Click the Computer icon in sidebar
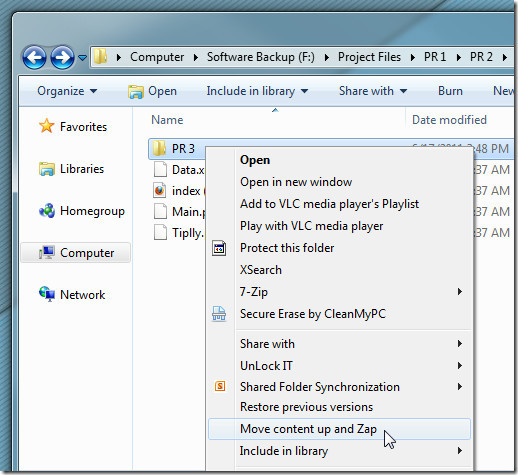The width and height of the screenshot is (518, 475). [47, 253]
